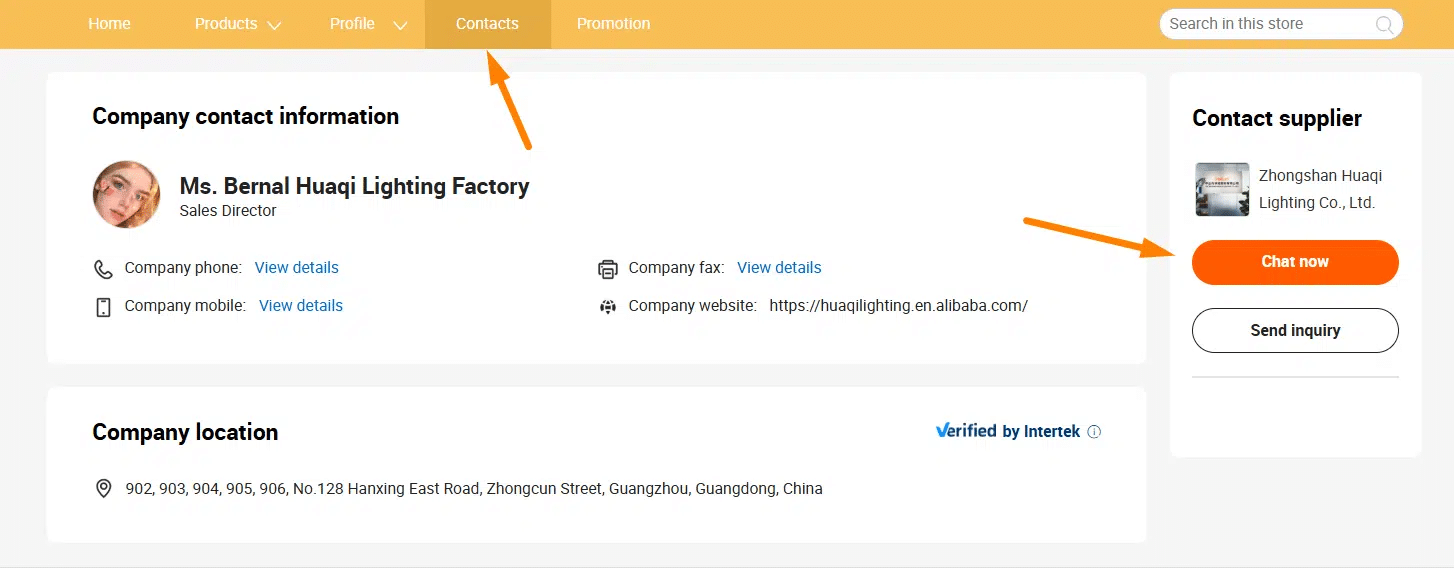The width and height of the screenshot is (1454, 569).
Task: Switch to the Contacts tab
Action: click(487, 24)
